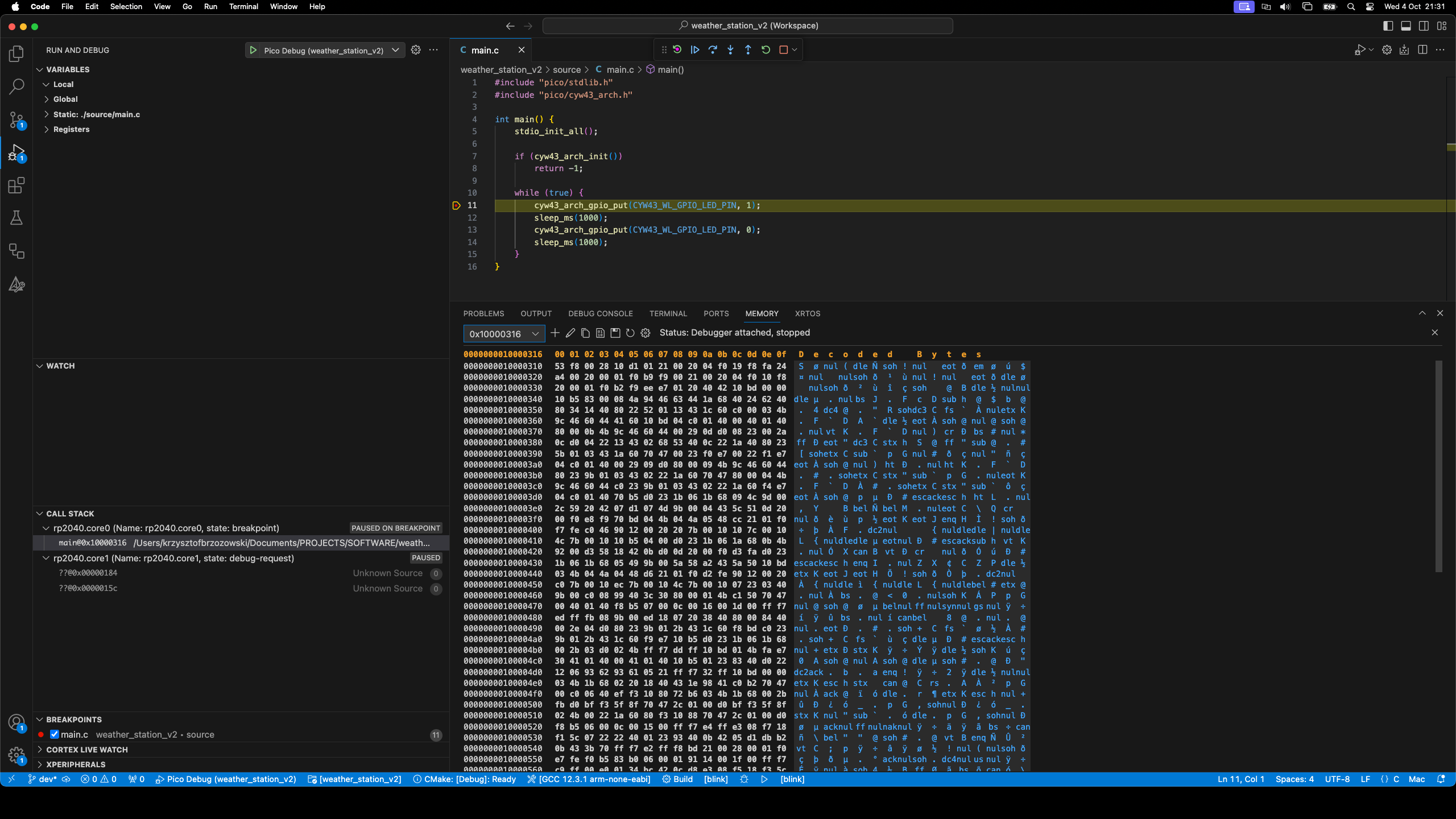Open memory address 0x10000316 dropdown
Viewport: 1456px width, 819px height.
[535, 334]
